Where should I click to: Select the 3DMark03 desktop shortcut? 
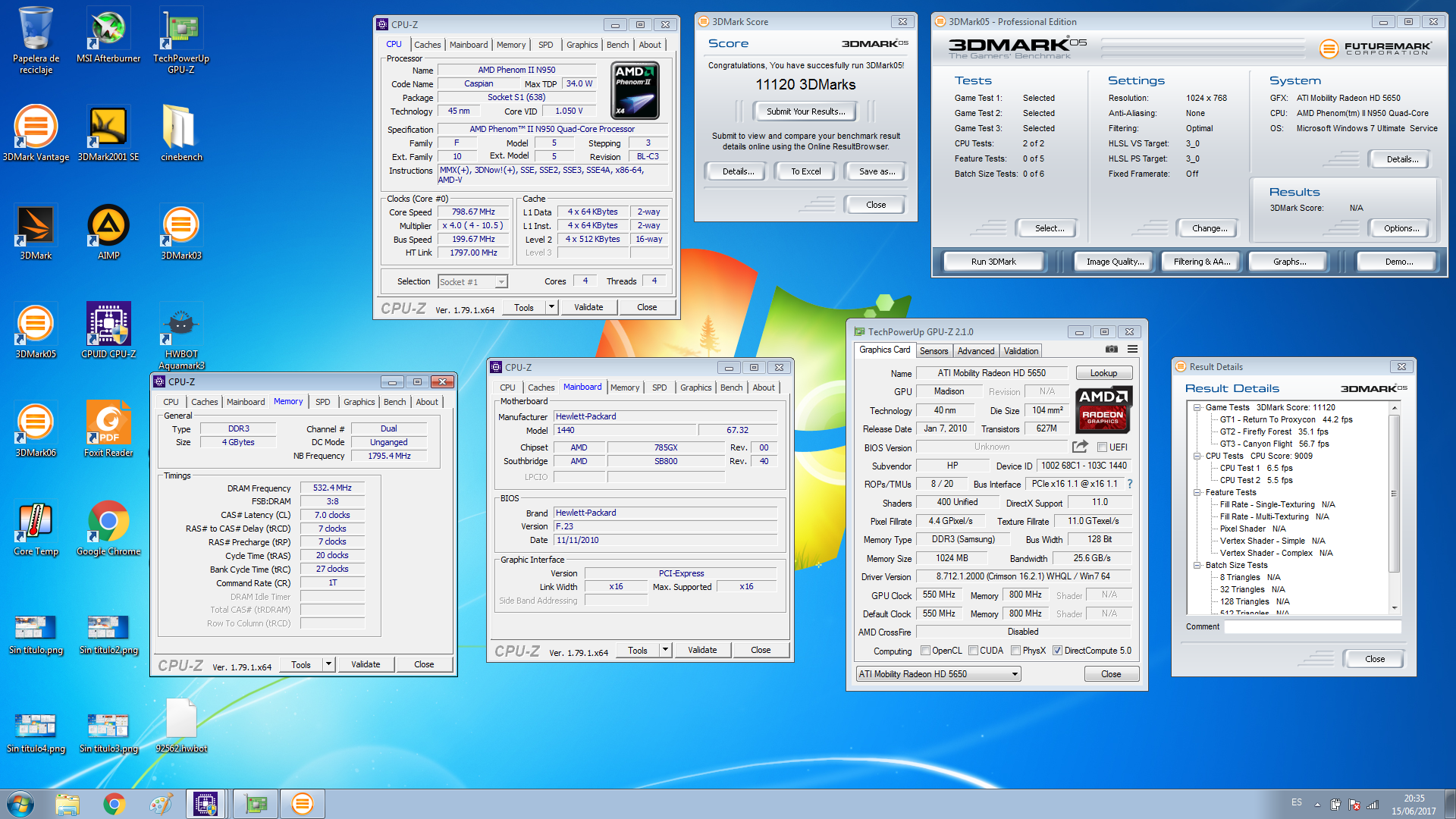(x=181, y=232)
